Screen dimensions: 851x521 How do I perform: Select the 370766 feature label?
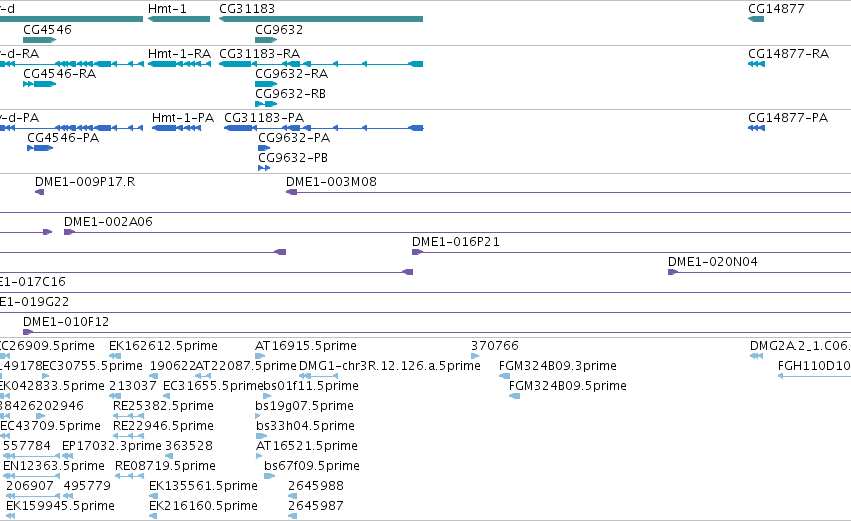coord(494,346)
